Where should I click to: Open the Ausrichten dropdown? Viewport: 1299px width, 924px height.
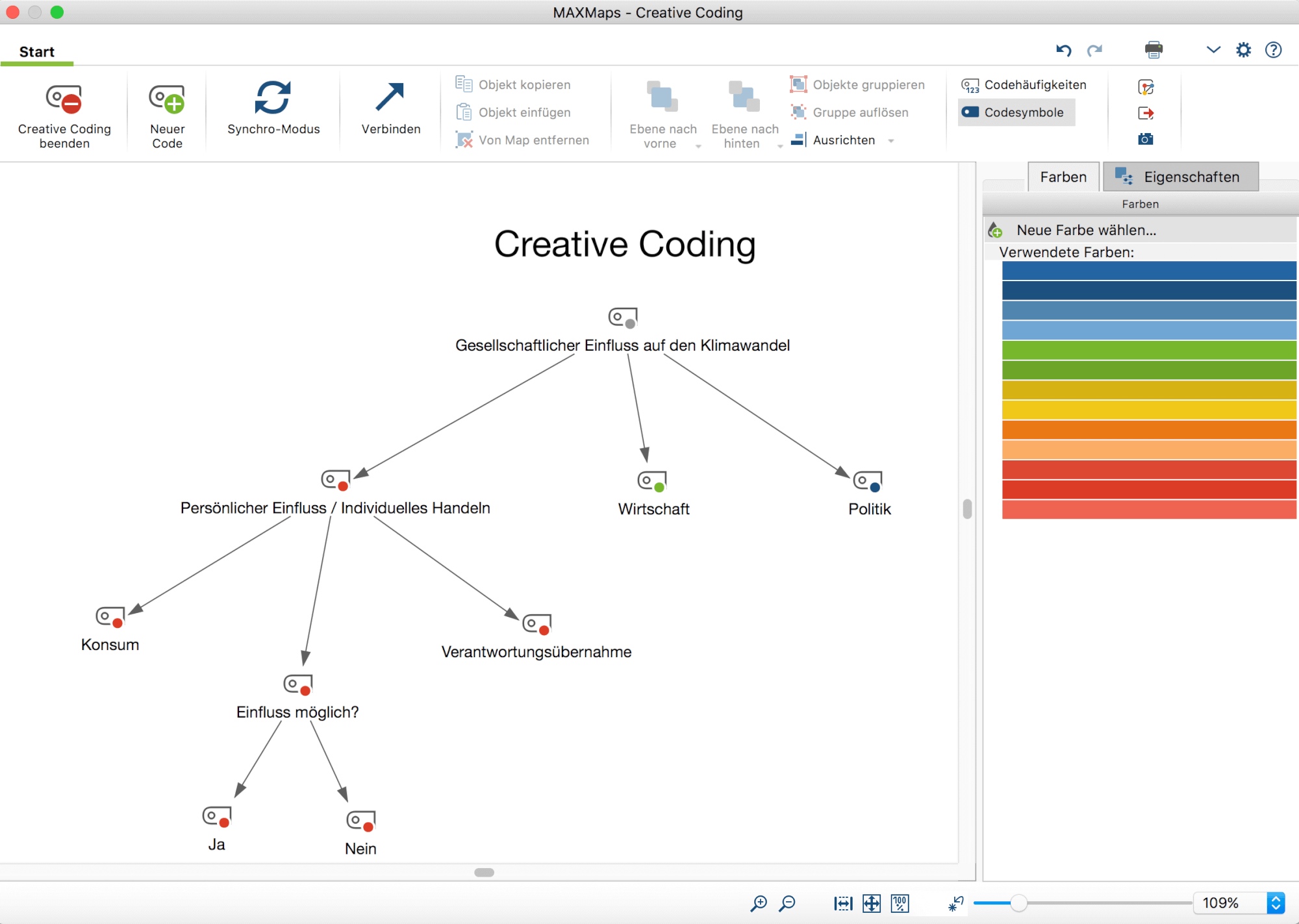(843, 140)
